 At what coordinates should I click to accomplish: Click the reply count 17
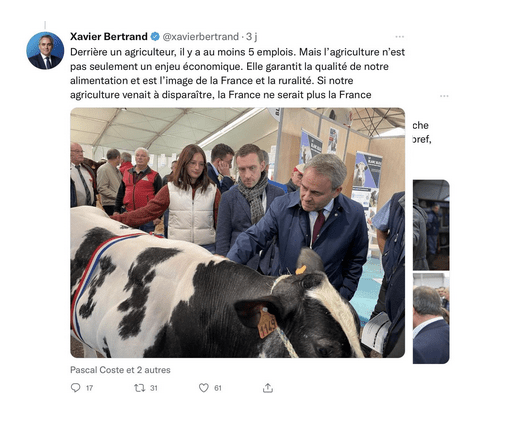coord(89,388)
